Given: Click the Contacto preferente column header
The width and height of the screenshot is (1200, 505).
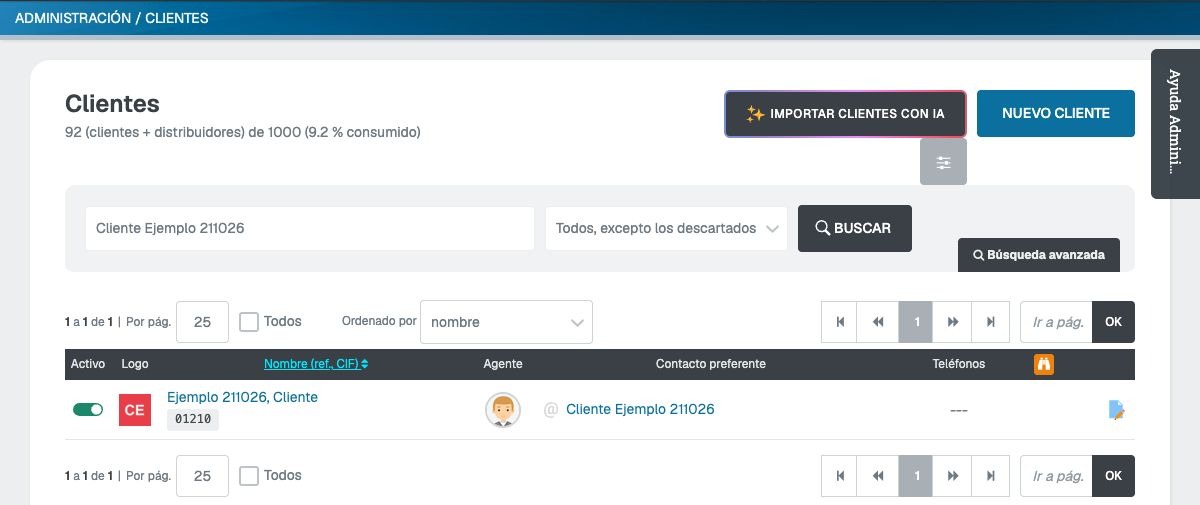Looking at the screenshot, I should (711, 364).
